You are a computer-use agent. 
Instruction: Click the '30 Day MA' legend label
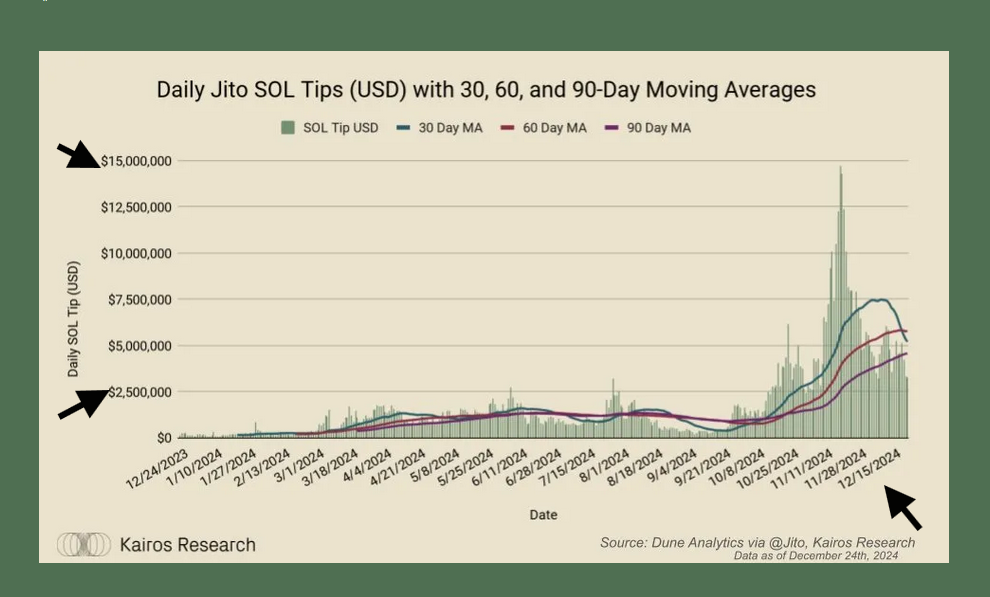pos(450,127)
